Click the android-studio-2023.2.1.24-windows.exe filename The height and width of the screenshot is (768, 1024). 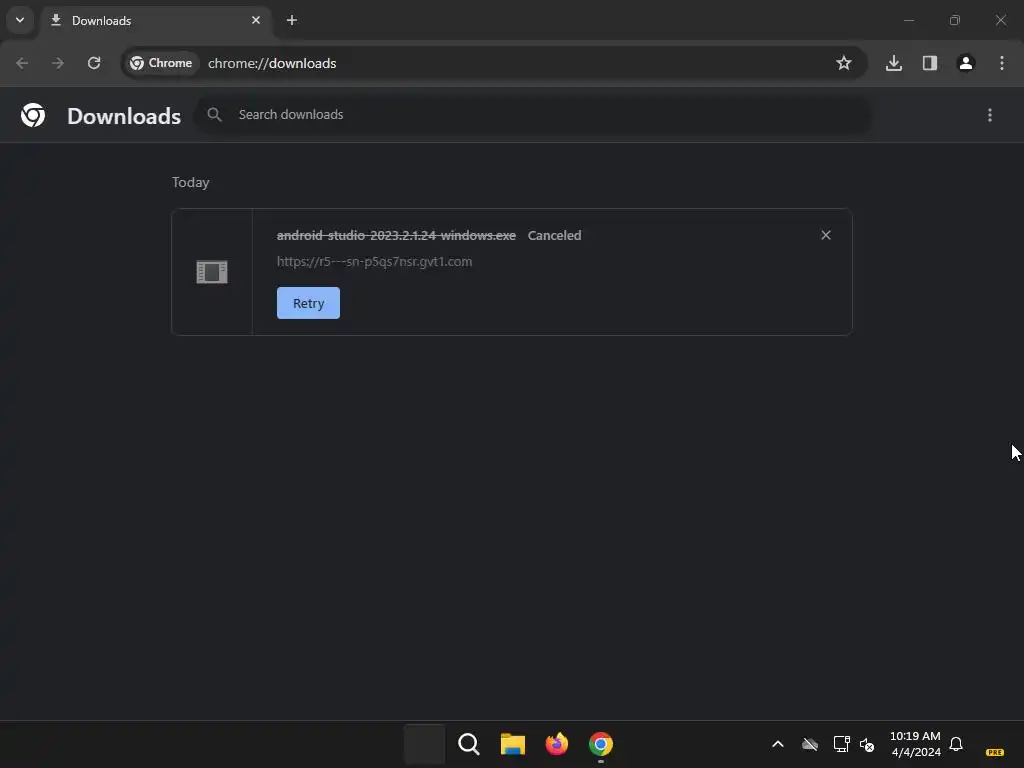(x=396, y=235)
